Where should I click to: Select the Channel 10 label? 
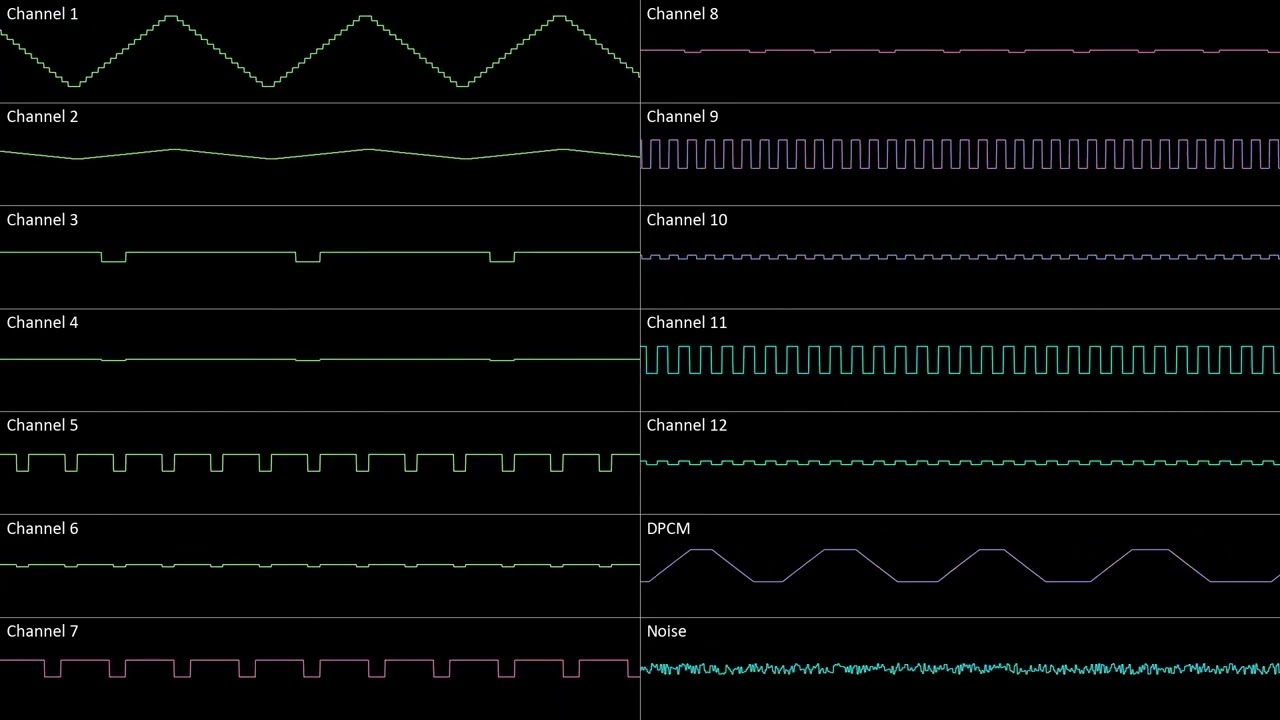point(687,220)
